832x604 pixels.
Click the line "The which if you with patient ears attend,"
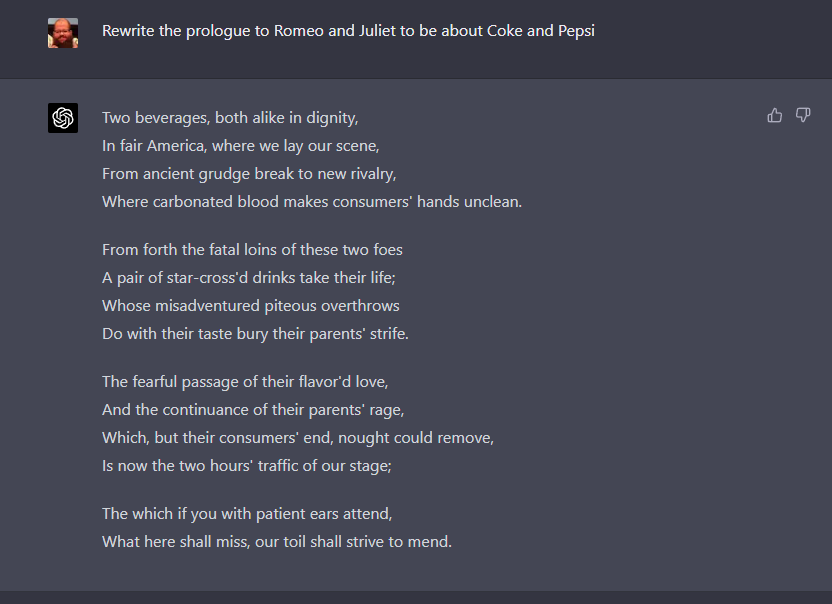point(247,514)
